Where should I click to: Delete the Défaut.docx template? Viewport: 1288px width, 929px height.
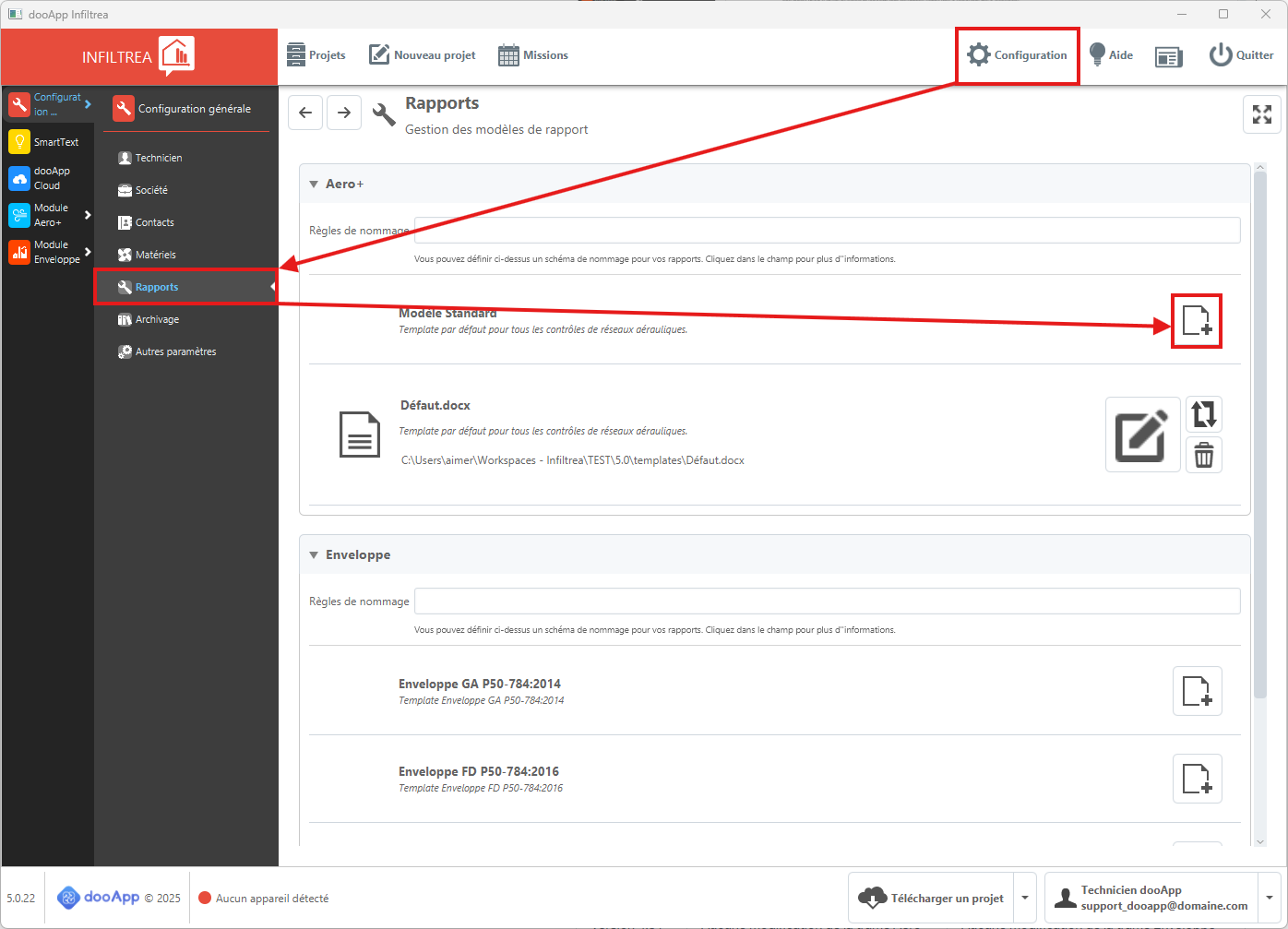[1204, 455]
